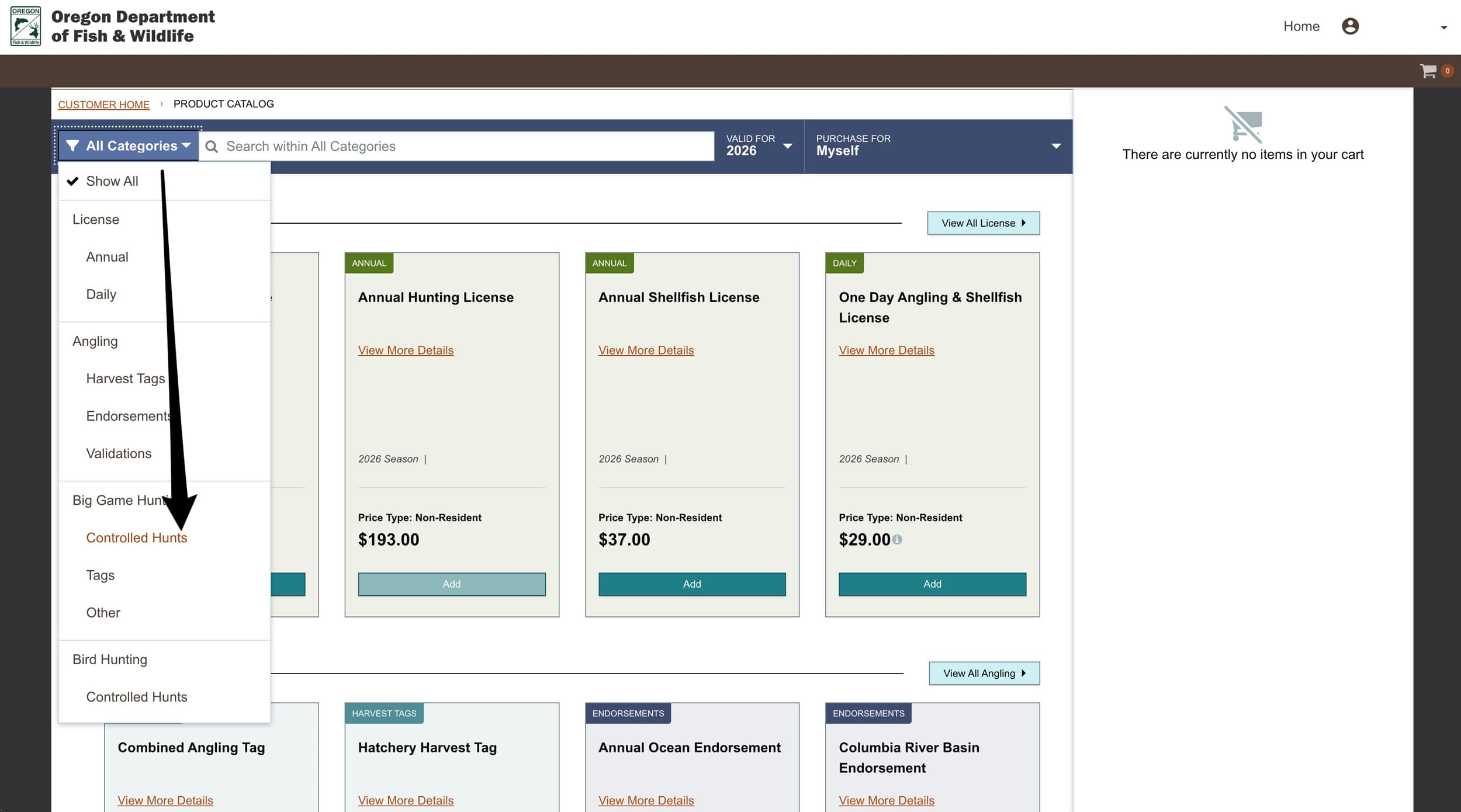Image resolution: width=1461 pixels, height=812 pixels.
Task: Select the Bird Hunting category heading
Action: 110,660
